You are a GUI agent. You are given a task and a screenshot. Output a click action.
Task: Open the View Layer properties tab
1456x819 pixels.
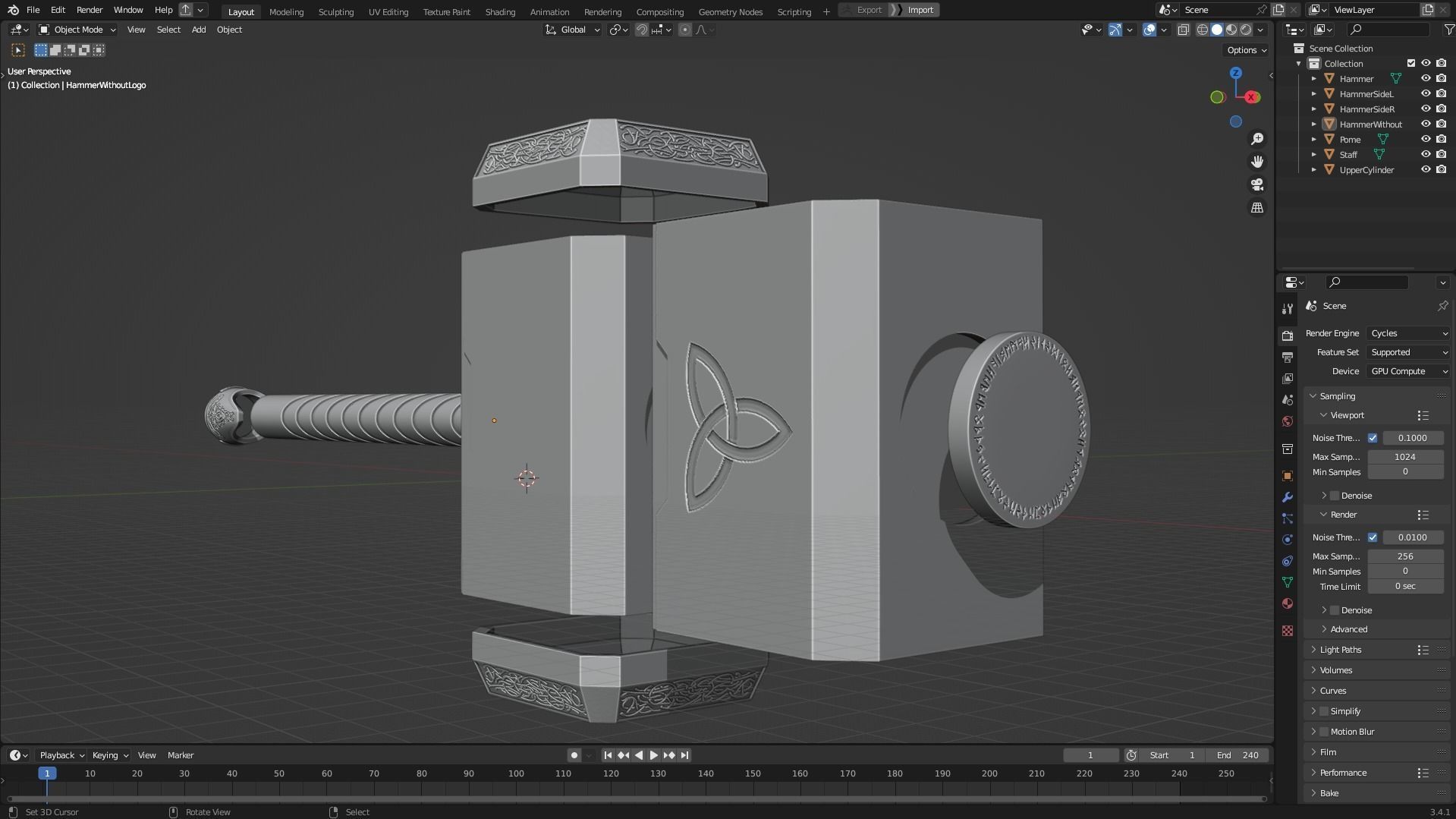[x=1288, y=378]
